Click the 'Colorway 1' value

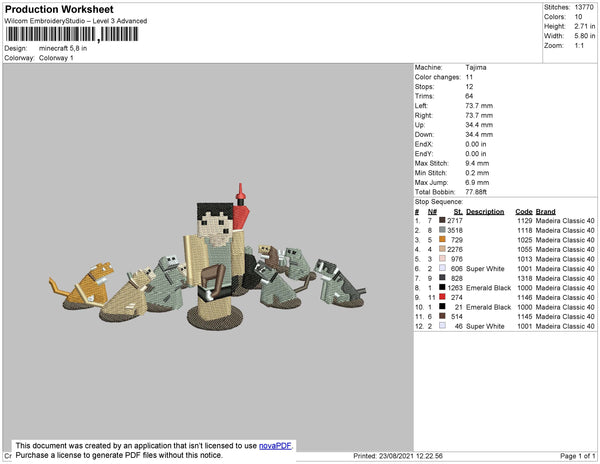(56, 58)
